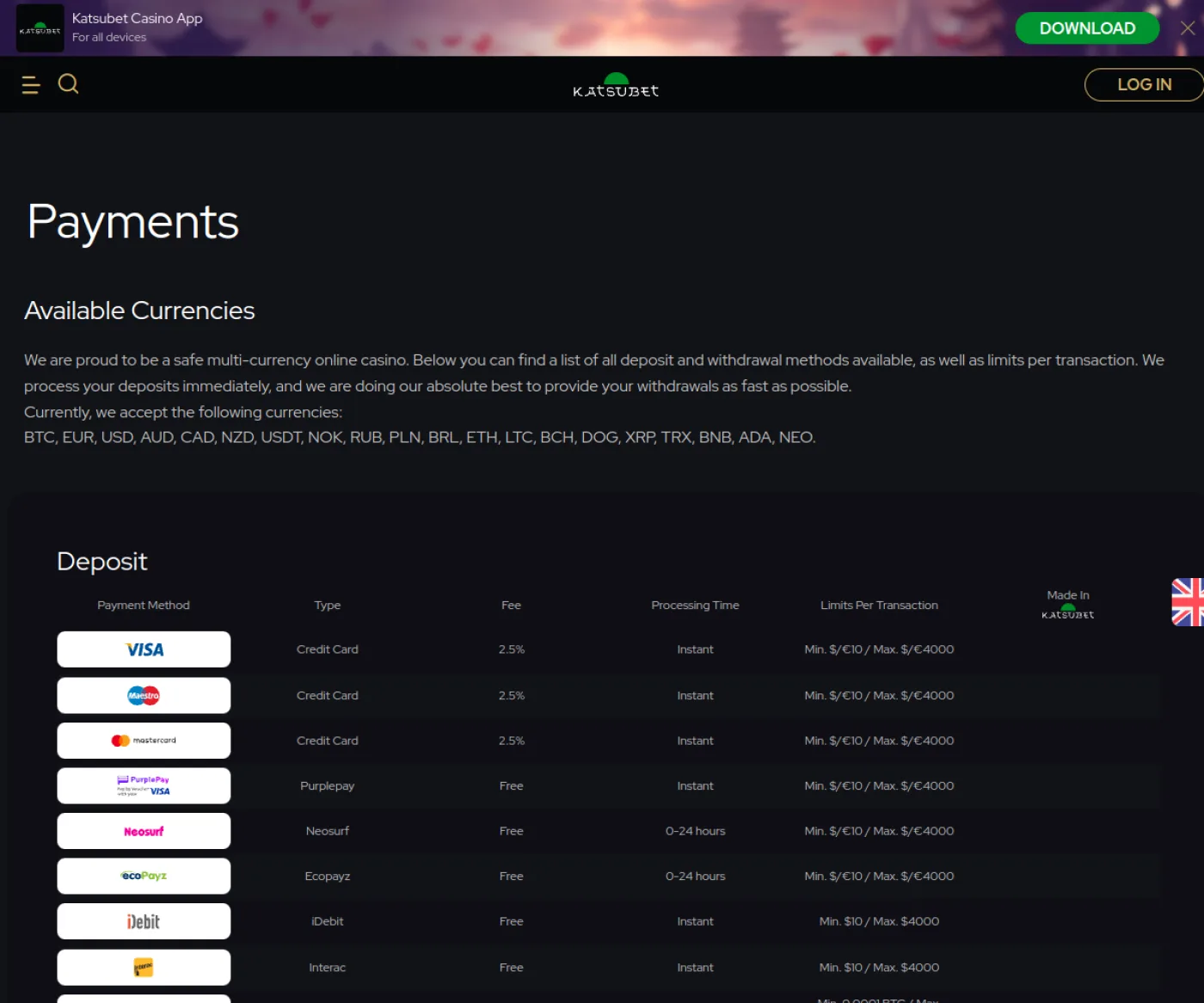Click the Type column header
The width and height of the screenshot is (1204, 1003).
click(328, 606)
